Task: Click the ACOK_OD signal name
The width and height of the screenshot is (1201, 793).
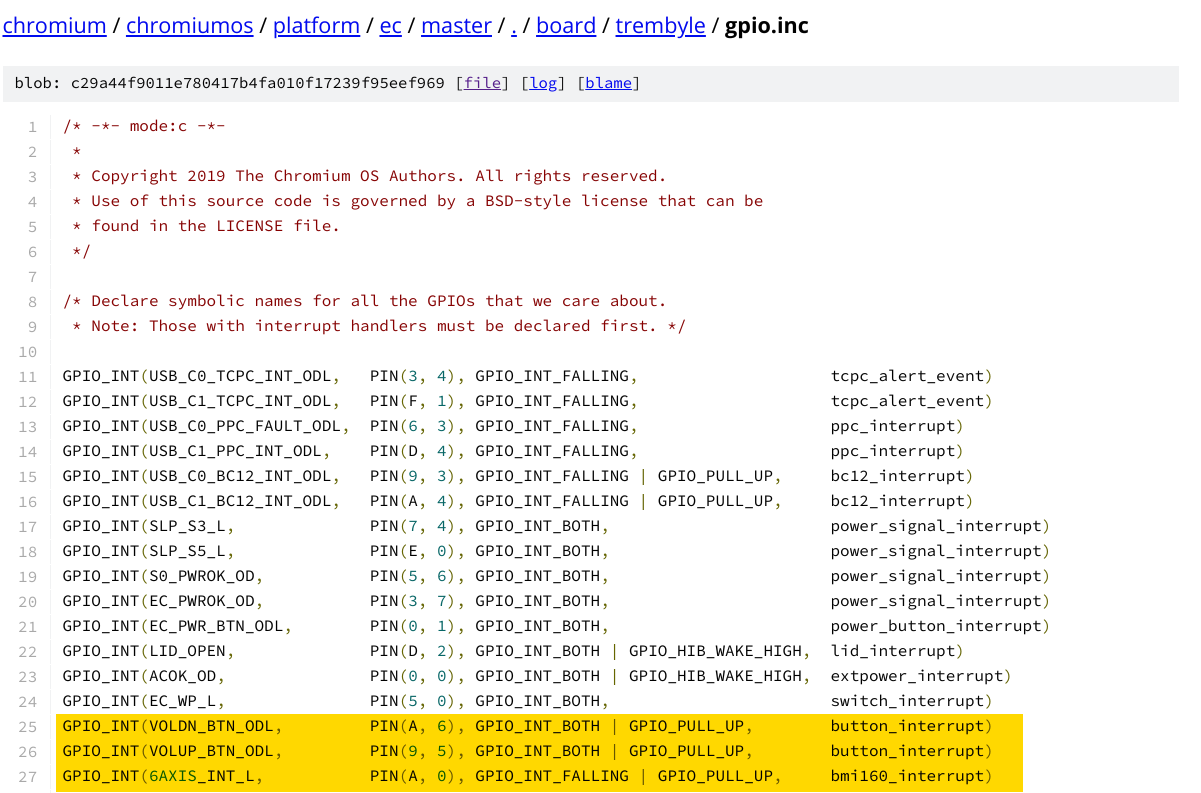Action: tap(182, 676)
